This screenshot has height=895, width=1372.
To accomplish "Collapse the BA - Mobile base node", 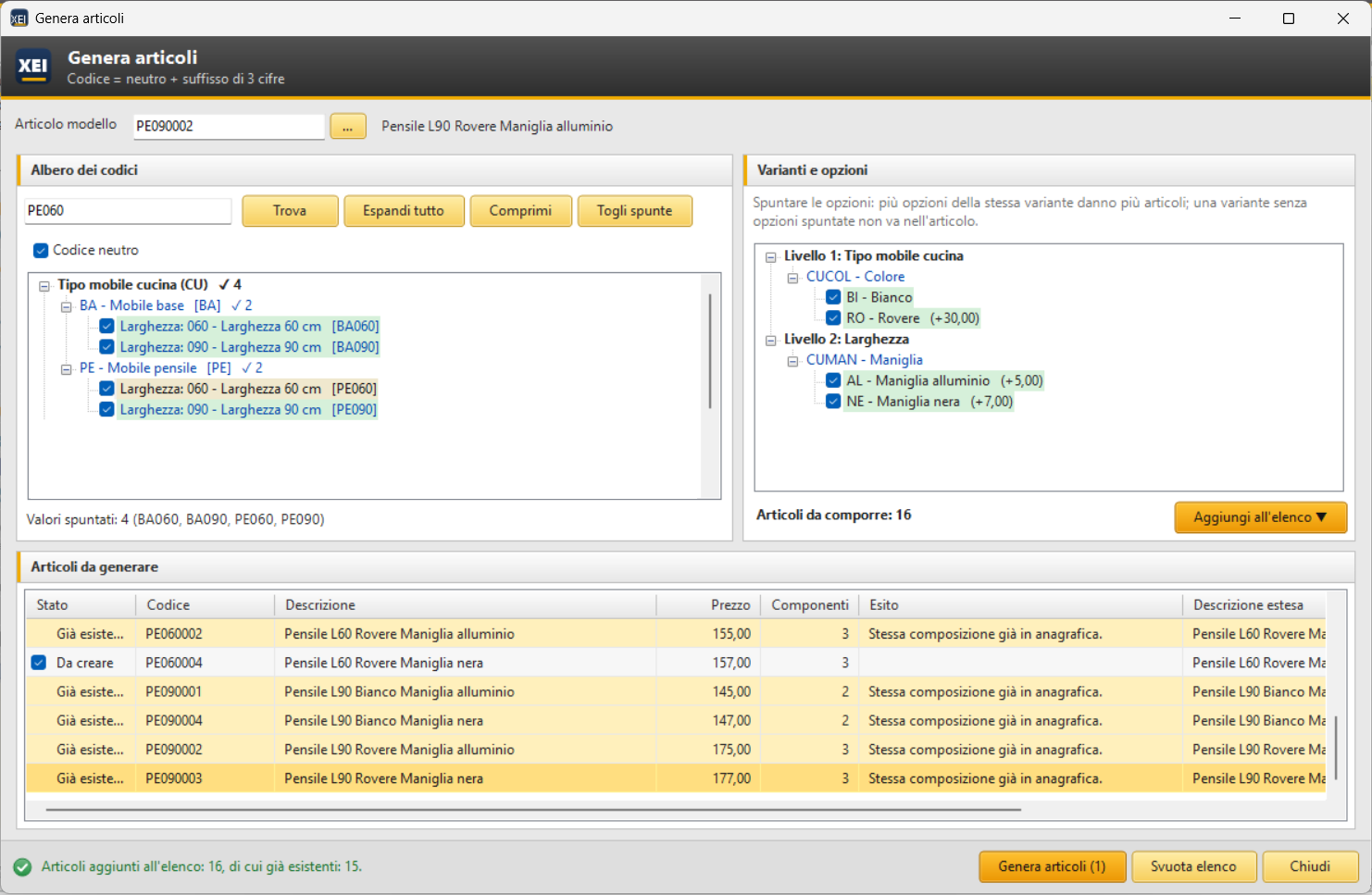I will point(67,306).
